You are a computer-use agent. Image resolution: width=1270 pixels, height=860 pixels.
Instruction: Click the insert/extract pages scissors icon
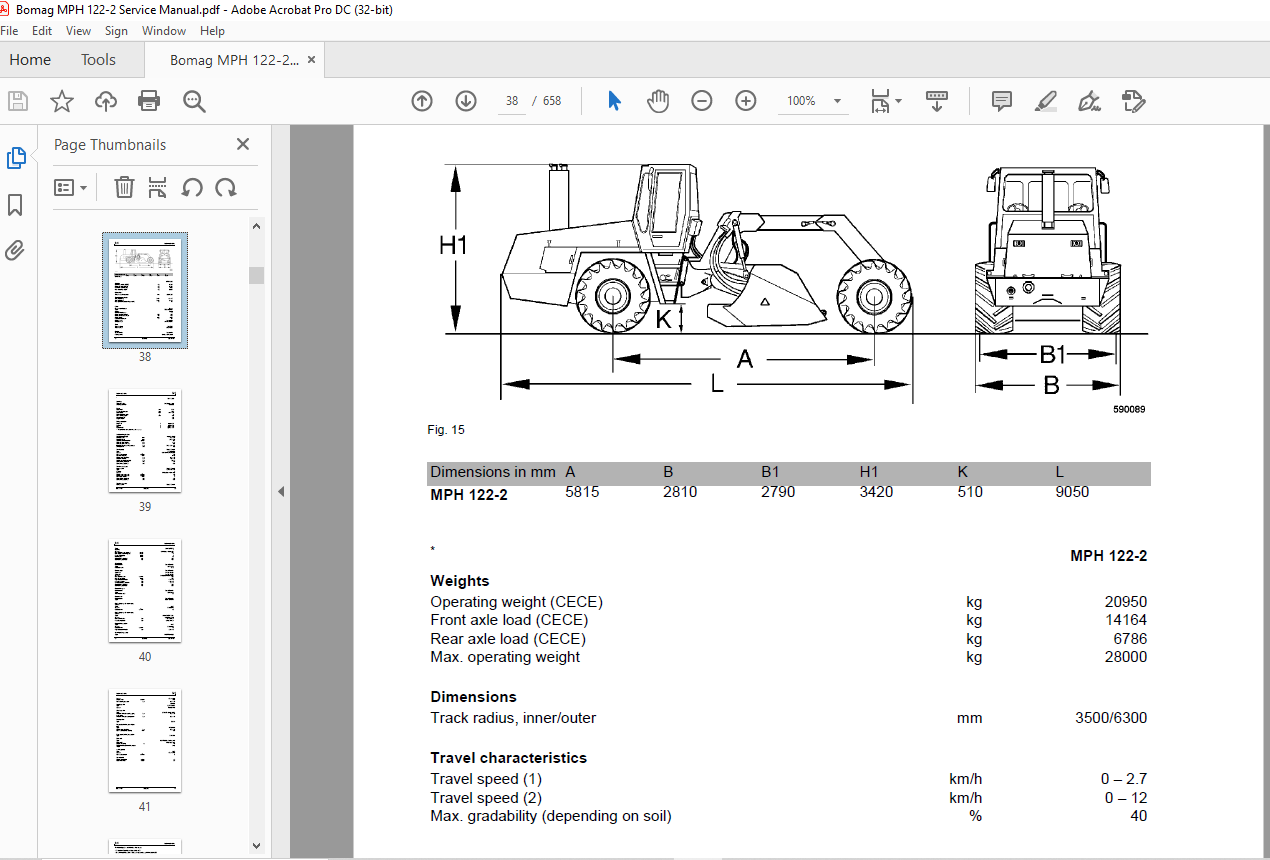click(x=158, y=187)
